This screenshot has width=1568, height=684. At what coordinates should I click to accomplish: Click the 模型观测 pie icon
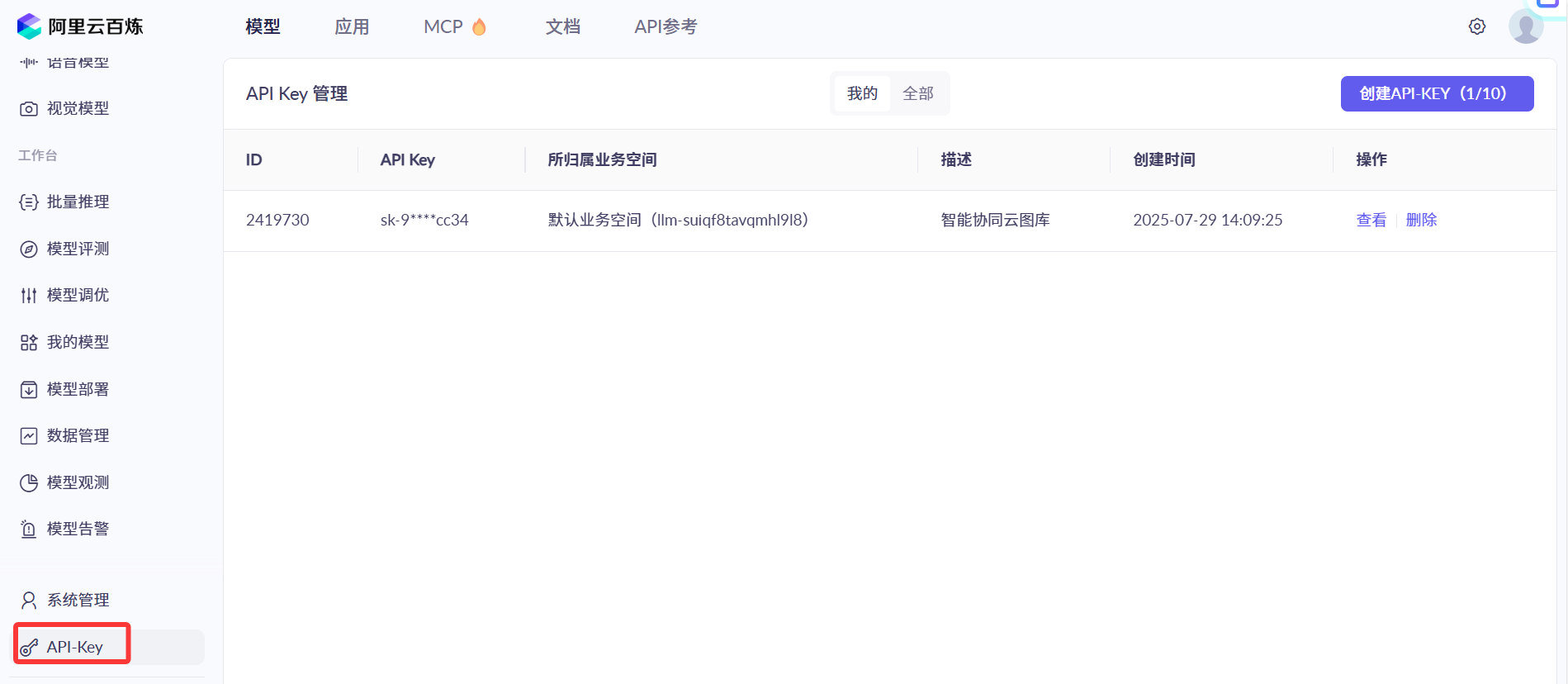[x=29, y=483]
